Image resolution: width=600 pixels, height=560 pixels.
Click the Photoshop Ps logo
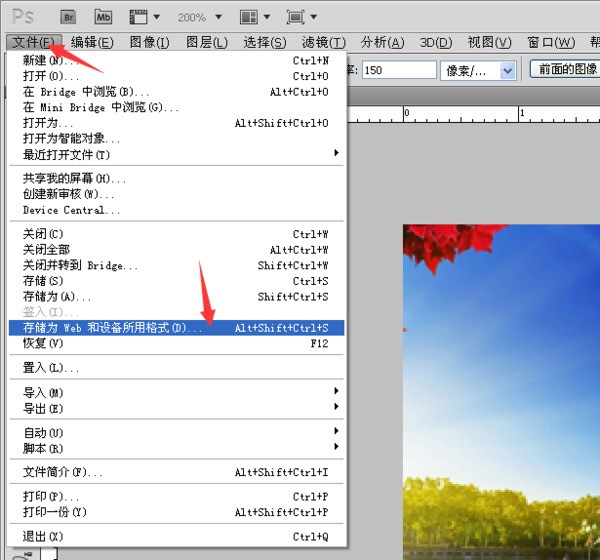click(22, 17)
